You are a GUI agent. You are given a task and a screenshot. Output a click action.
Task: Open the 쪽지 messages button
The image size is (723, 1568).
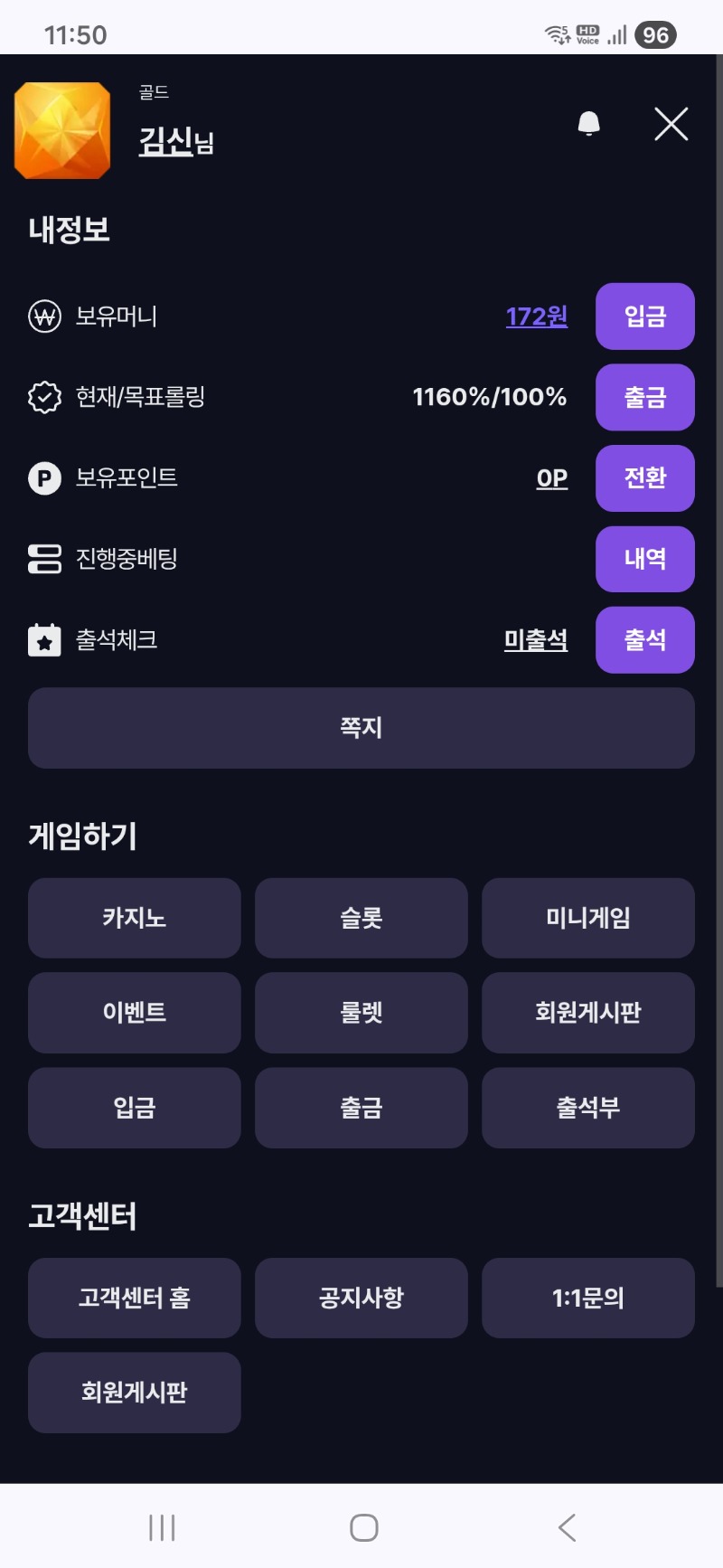click(x=361, y=728)
